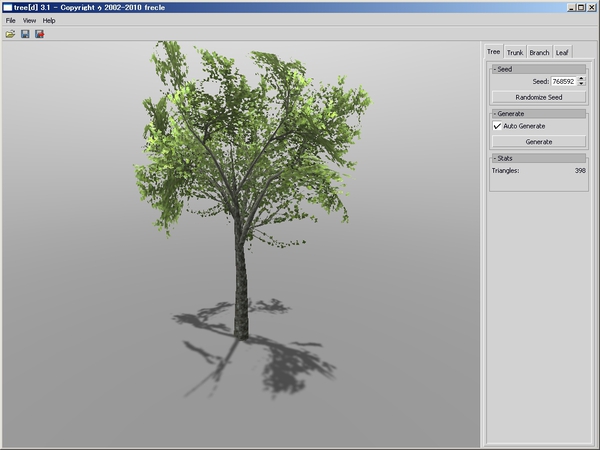Viewport: 600px width, 450px height.
Task: Select the Tree tab
Action: pos(494,52)
